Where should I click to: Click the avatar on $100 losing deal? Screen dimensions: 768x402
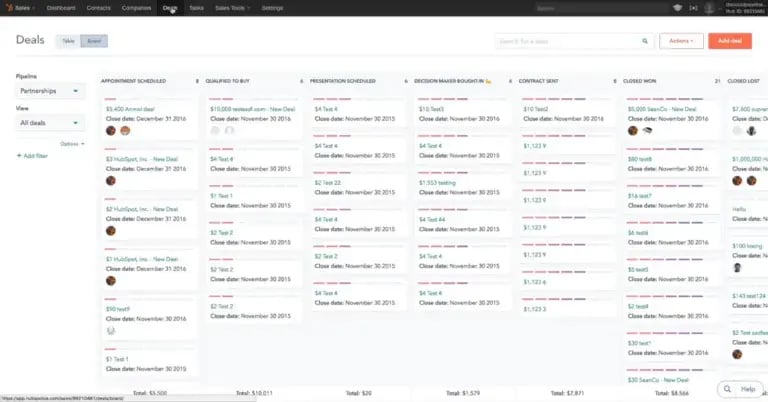click(x=737, y=267)
